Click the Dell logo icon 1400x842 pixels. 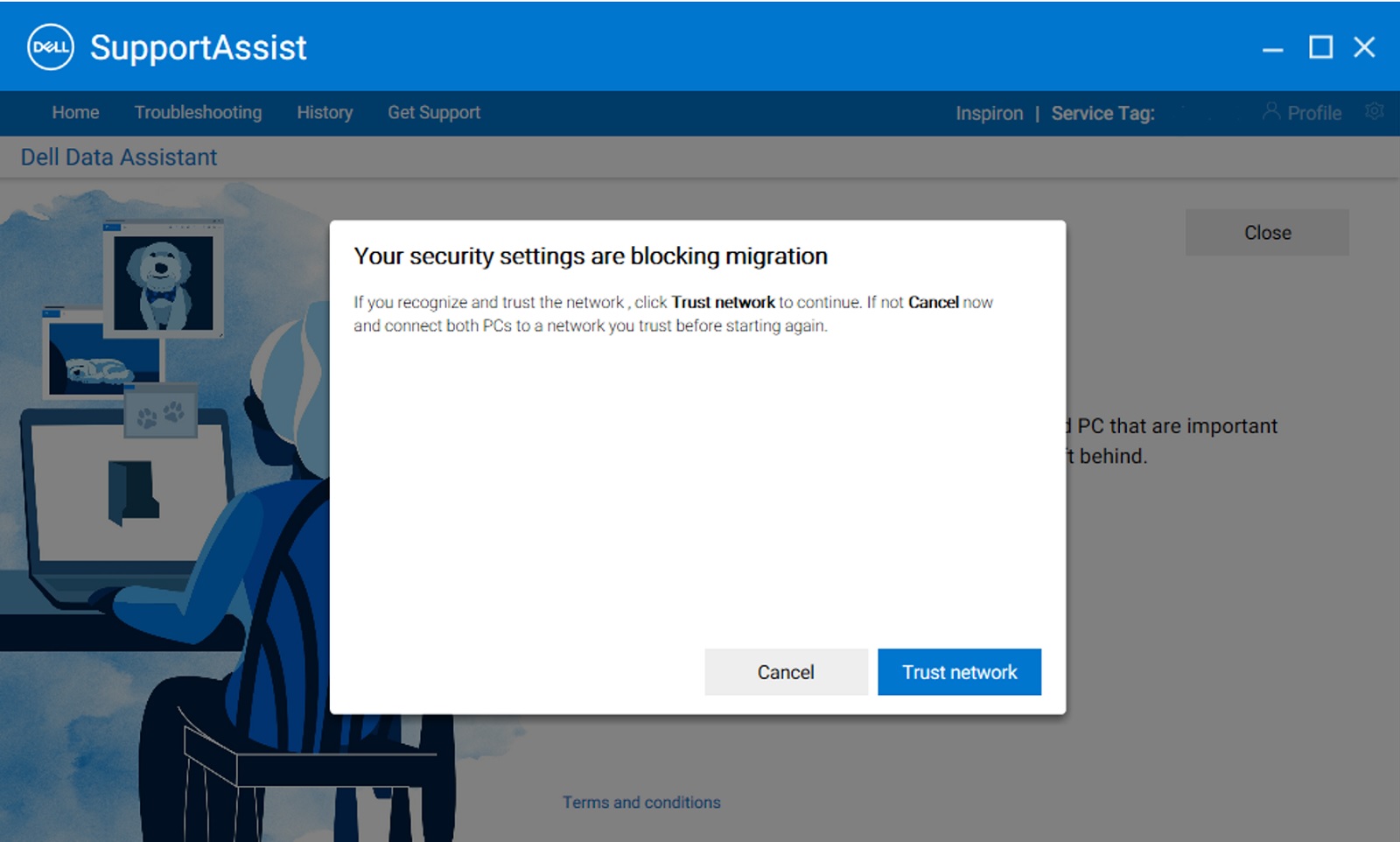(x=52, y=47)
